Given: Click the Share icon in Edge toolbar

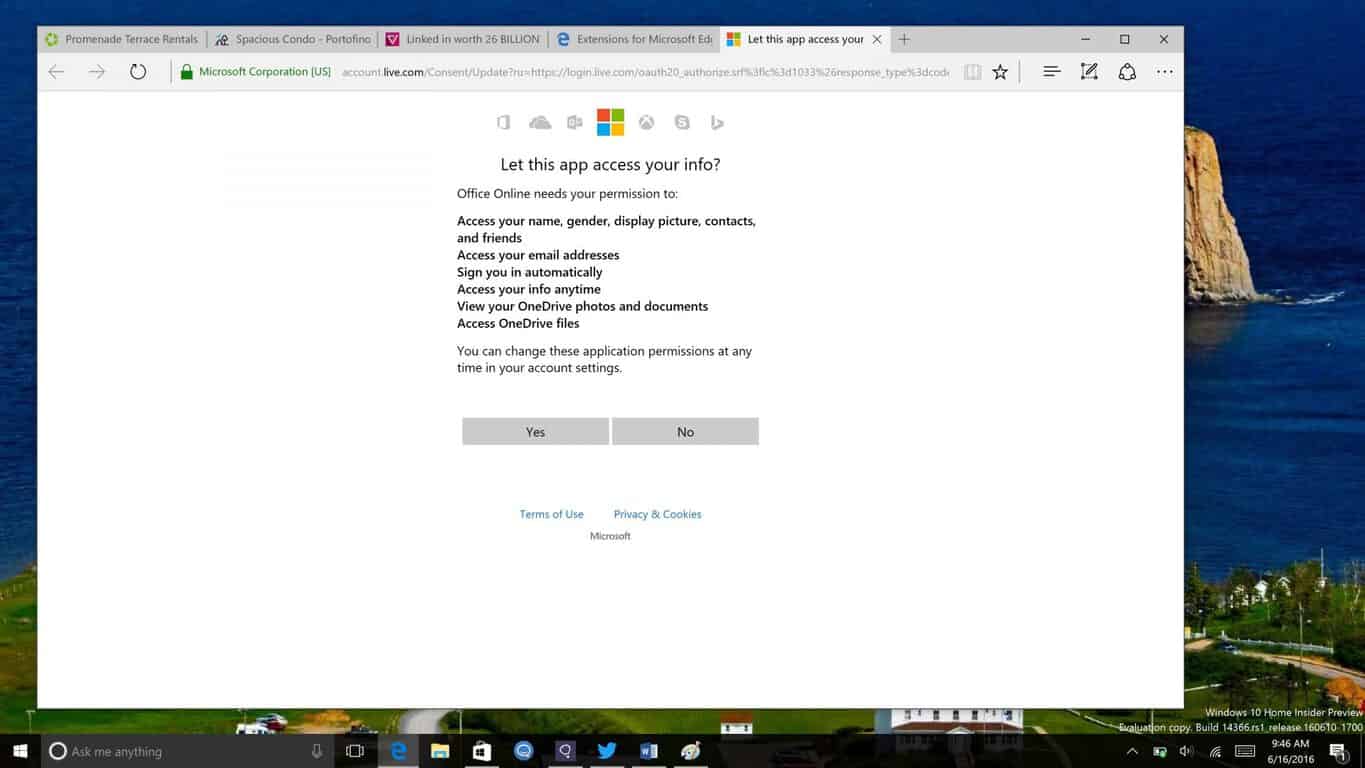Looking at the screenshot, I should point(1127,72).
